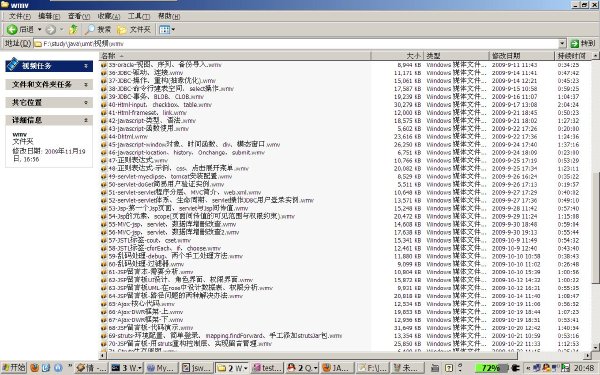Open the 帮助 menu

pyautogui.click(x=169, y=16)
